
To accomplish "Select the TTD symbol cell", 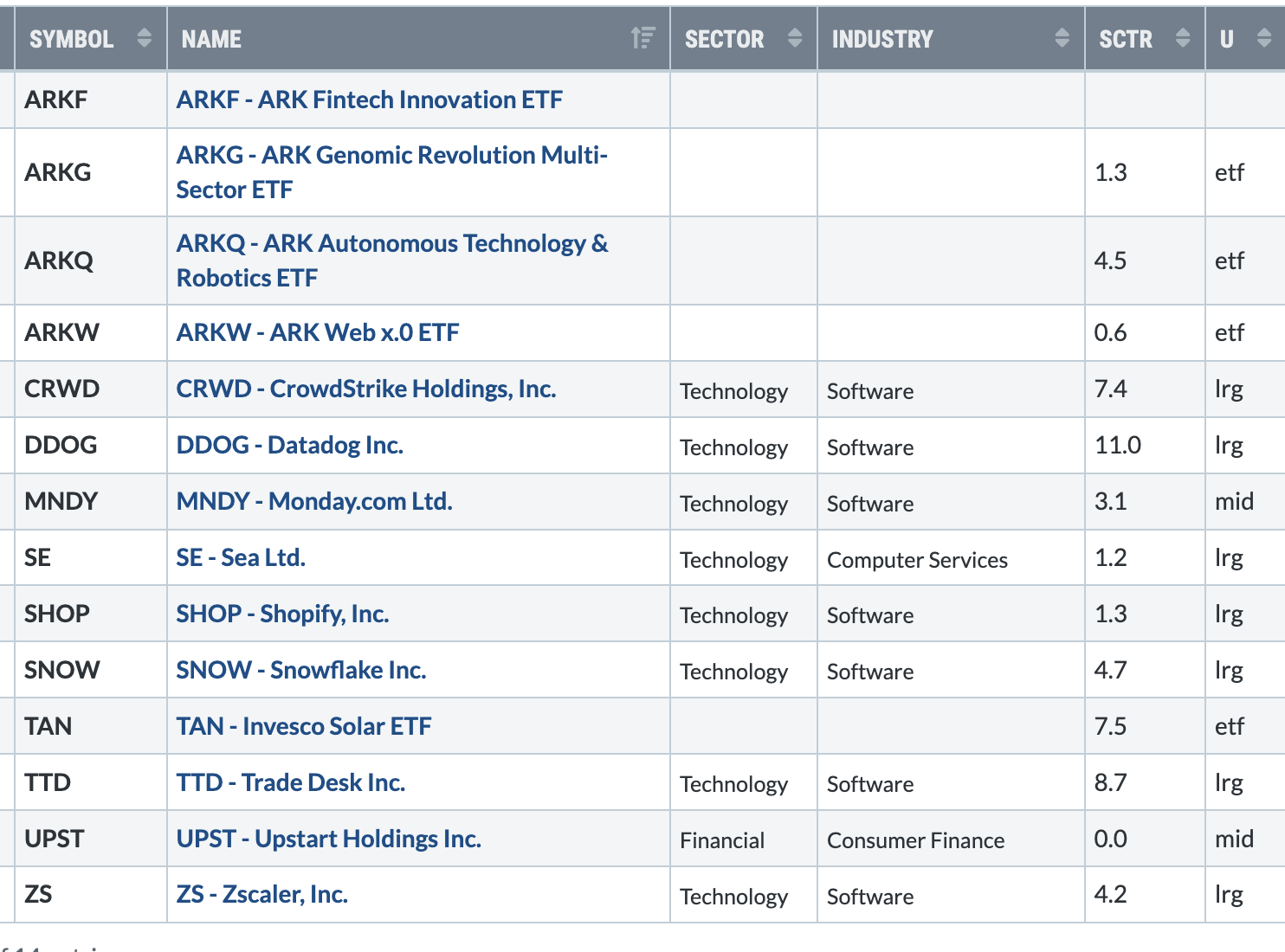I will (x=91, y=782).
